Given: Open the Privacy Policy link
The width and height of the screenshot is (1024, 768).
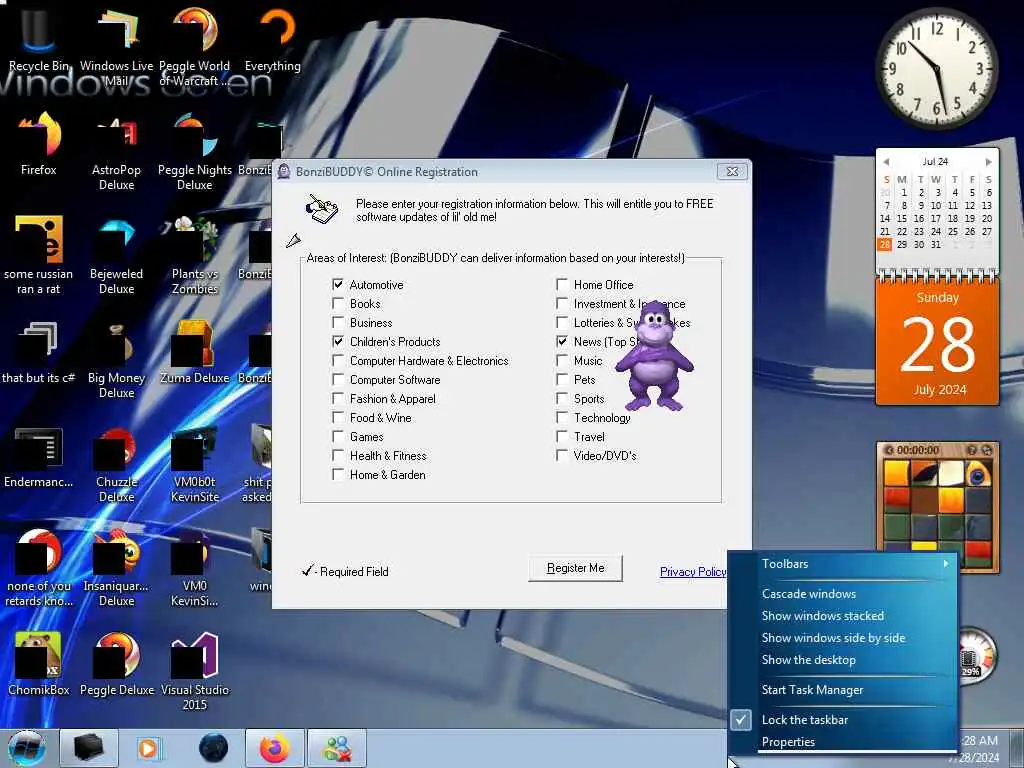Looking at the screenshot, I should (x=693, y=572).
